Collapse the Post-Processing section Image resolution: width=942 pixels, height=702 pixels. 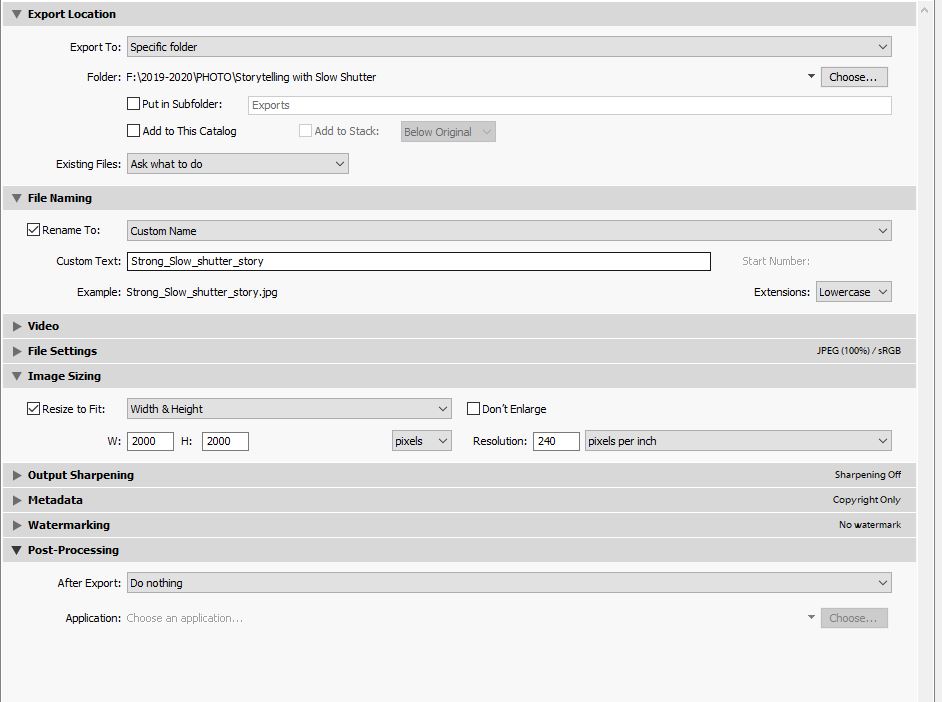(x=16, y=550)
